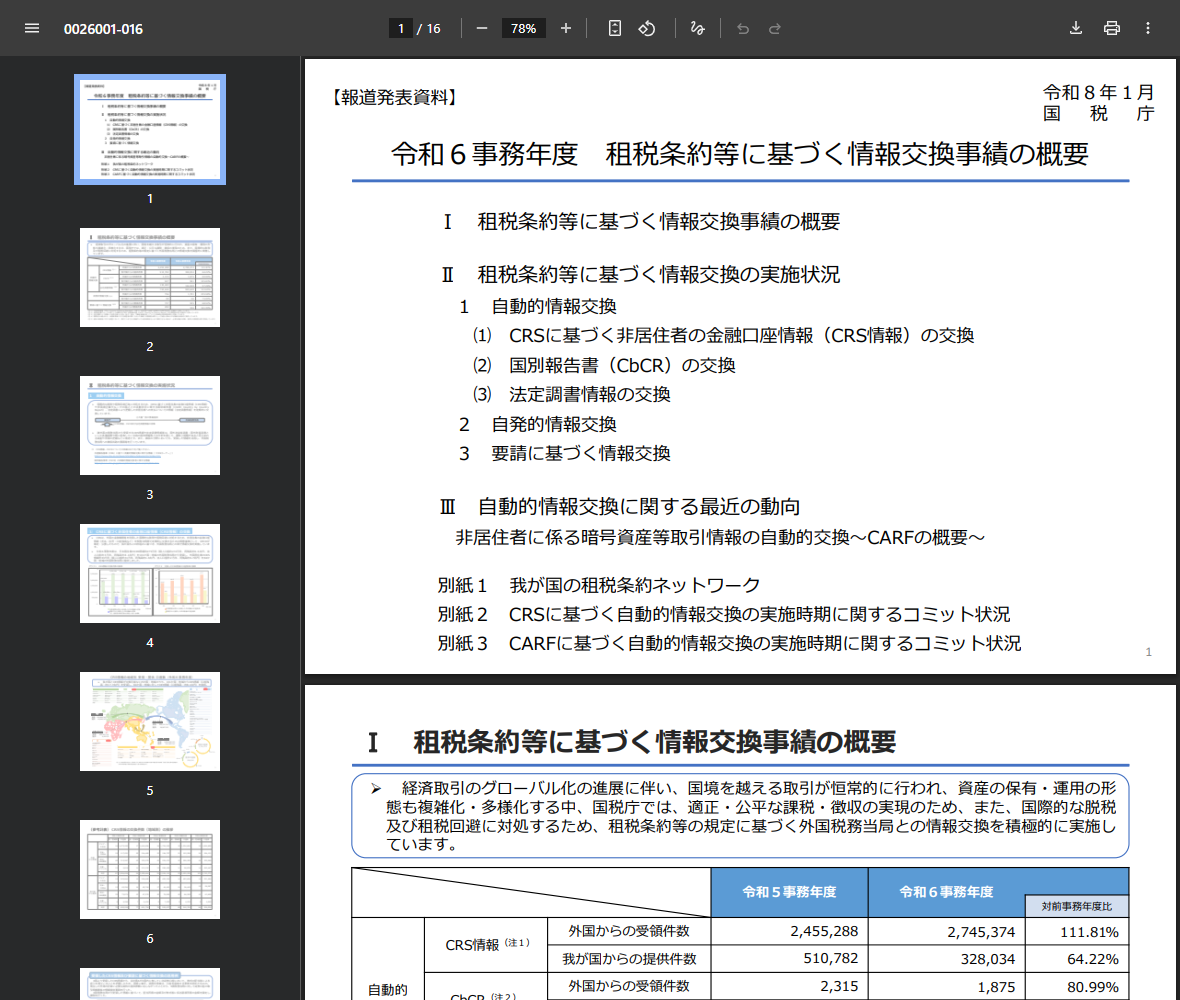Click the CARFの概要 subtitle line
The image size is (1180, 1000).
tap(720, 537)
